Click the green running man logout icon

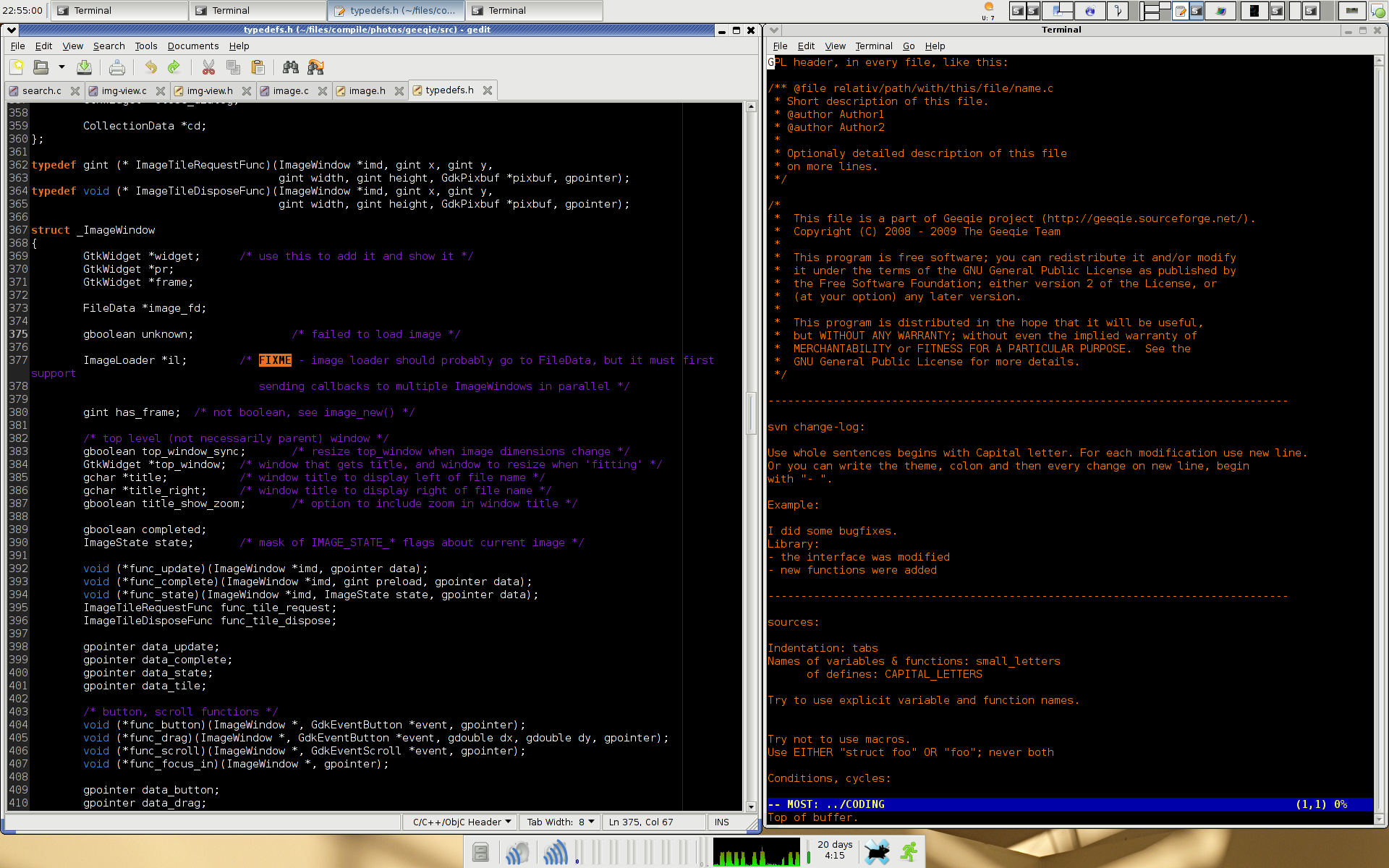[909, 851]
